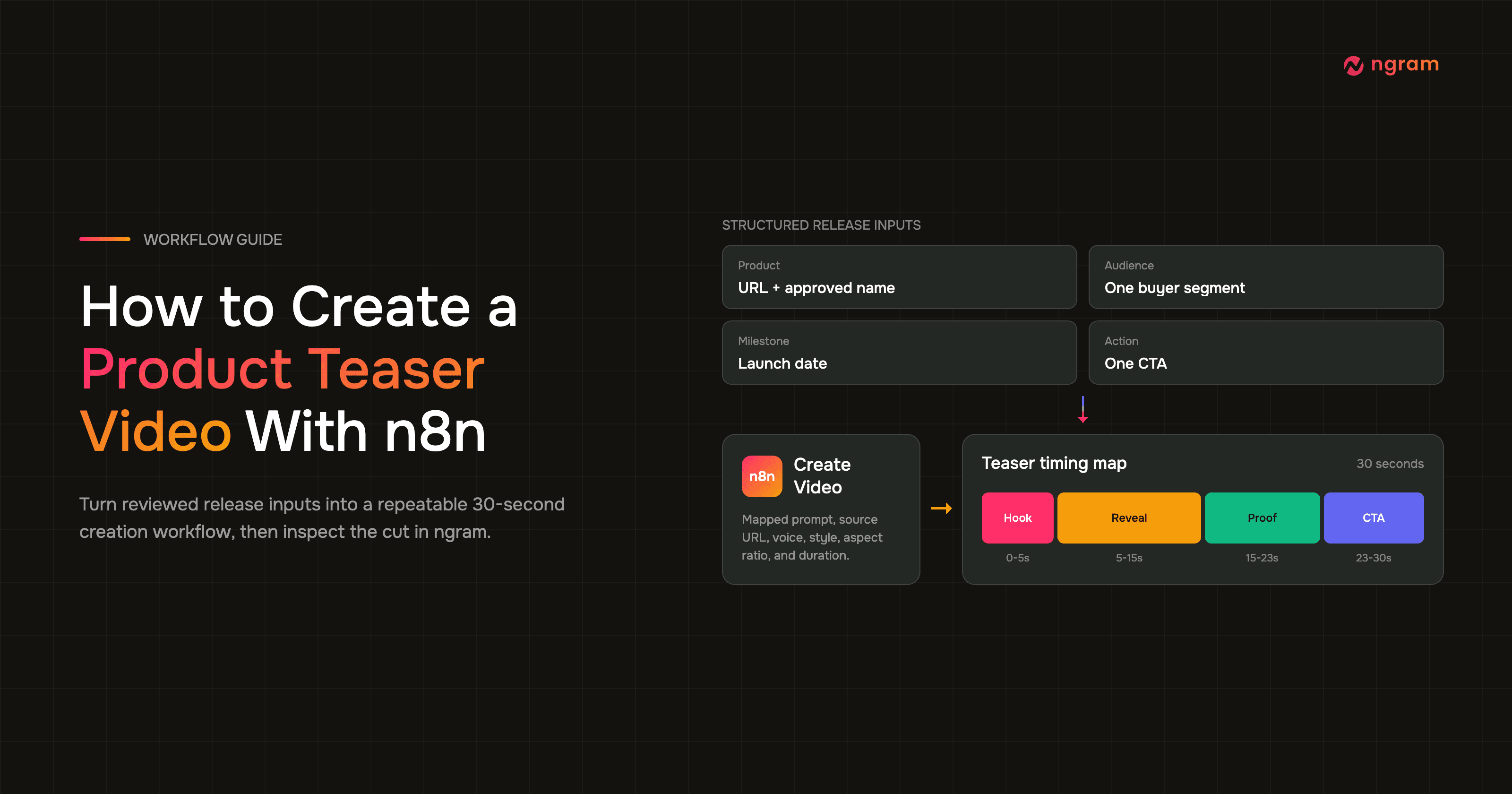Click the '5-15s' time label
Screen dimensions: 1512x794
click(x=1129, y=558)
